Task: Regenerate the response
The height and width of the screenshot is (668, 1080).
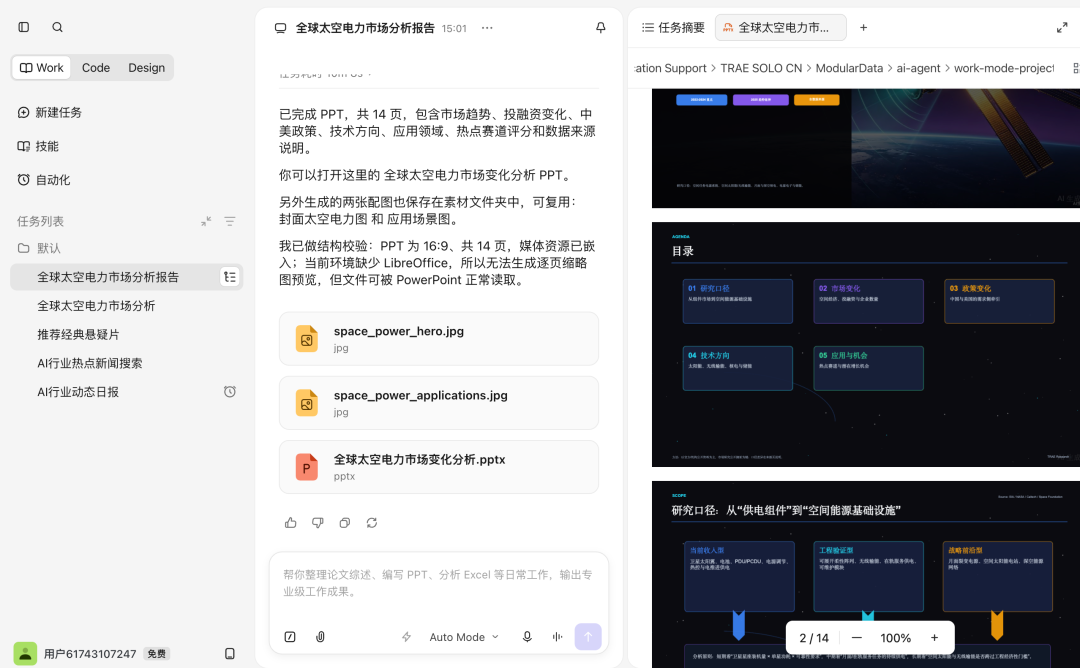Action: point(372,523)
